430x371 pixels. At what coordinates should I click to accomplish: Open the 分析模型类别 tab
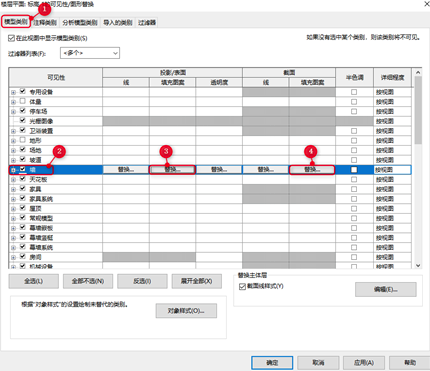coord(80,22)
